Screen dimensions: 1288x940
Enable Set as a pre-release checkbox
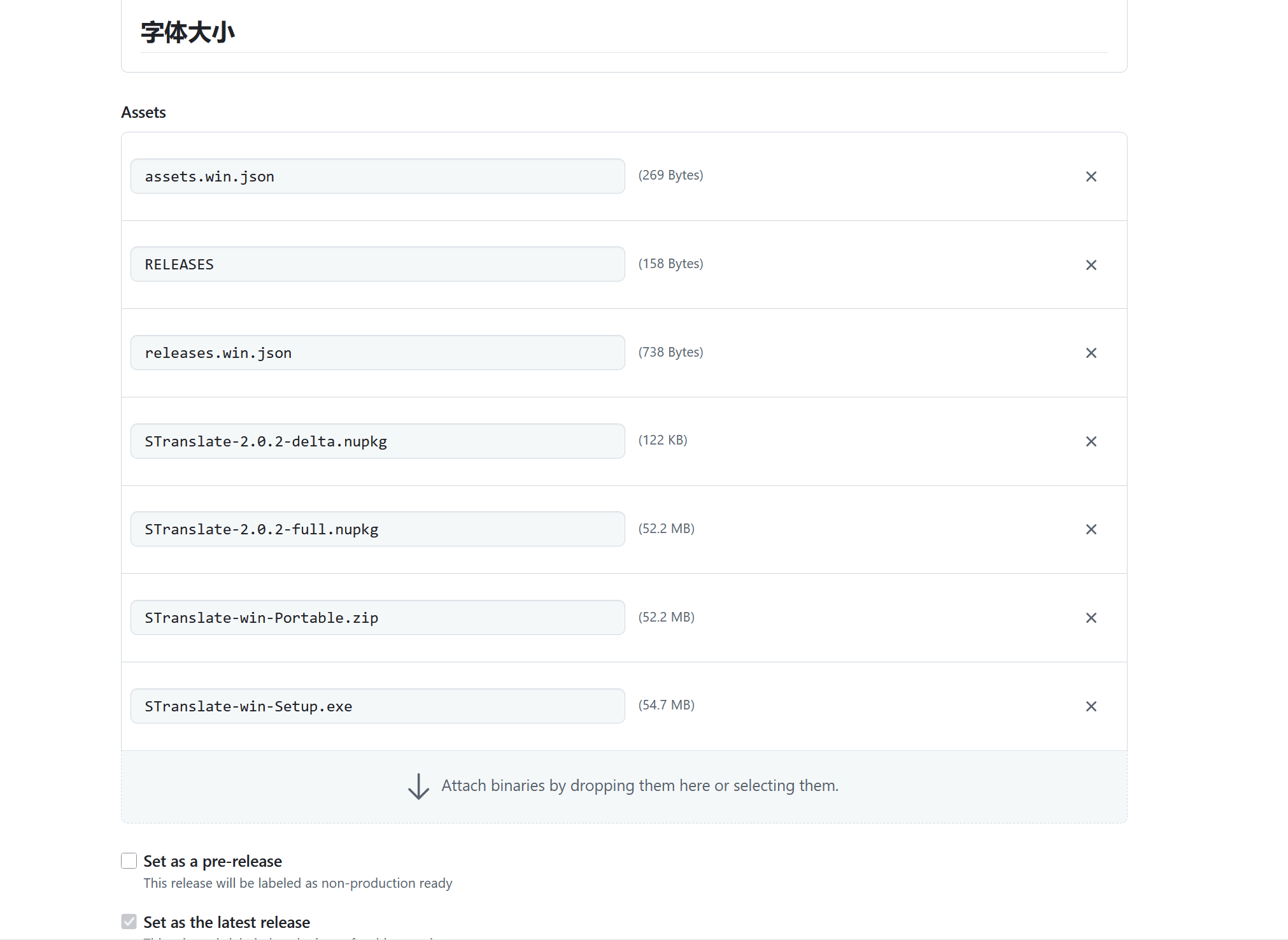pyautogui.click(x=129, y=861)
